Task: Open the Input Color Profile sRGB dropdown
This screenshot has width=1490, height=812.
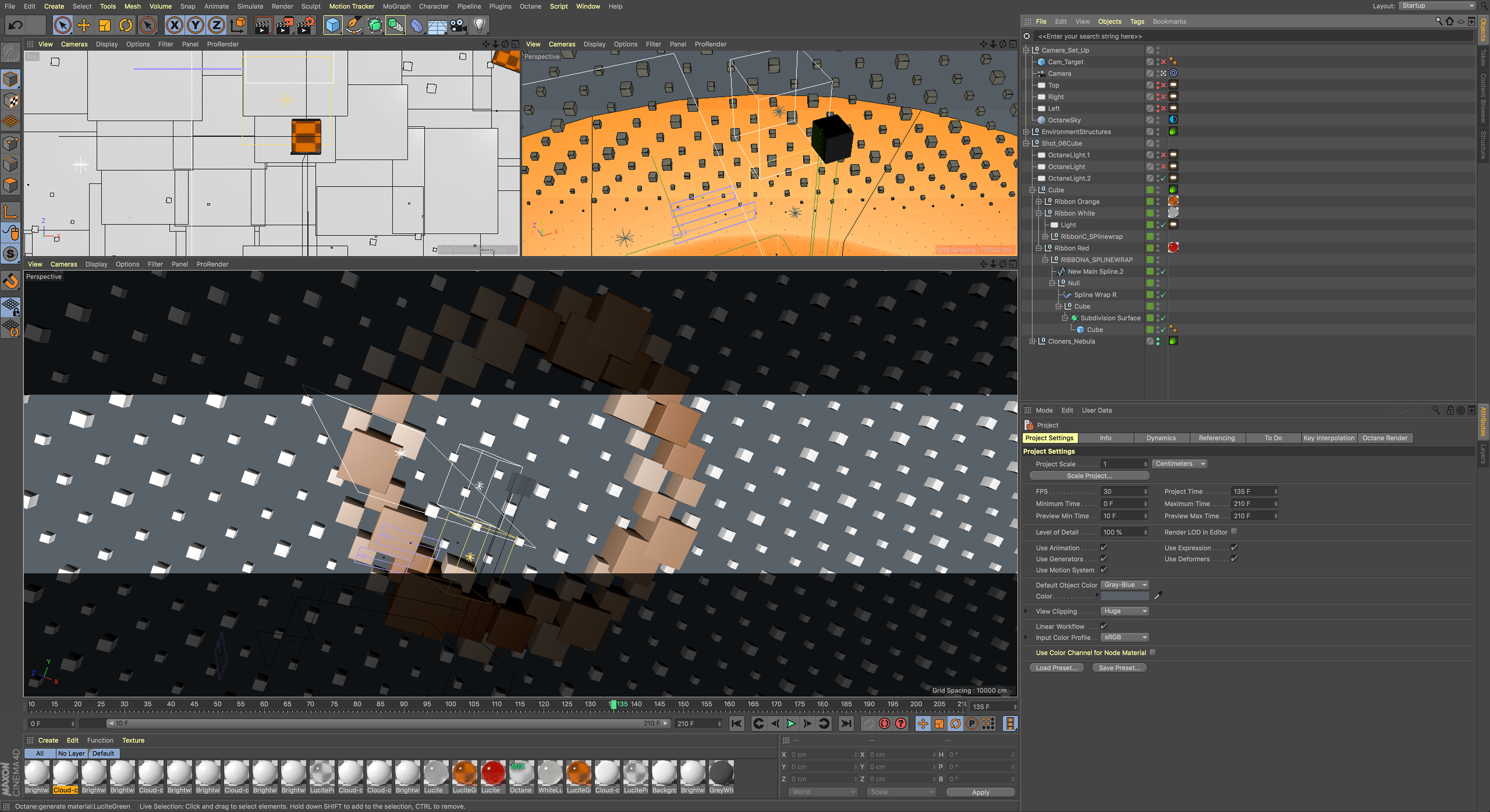Action: click(x=1124, y=637)
